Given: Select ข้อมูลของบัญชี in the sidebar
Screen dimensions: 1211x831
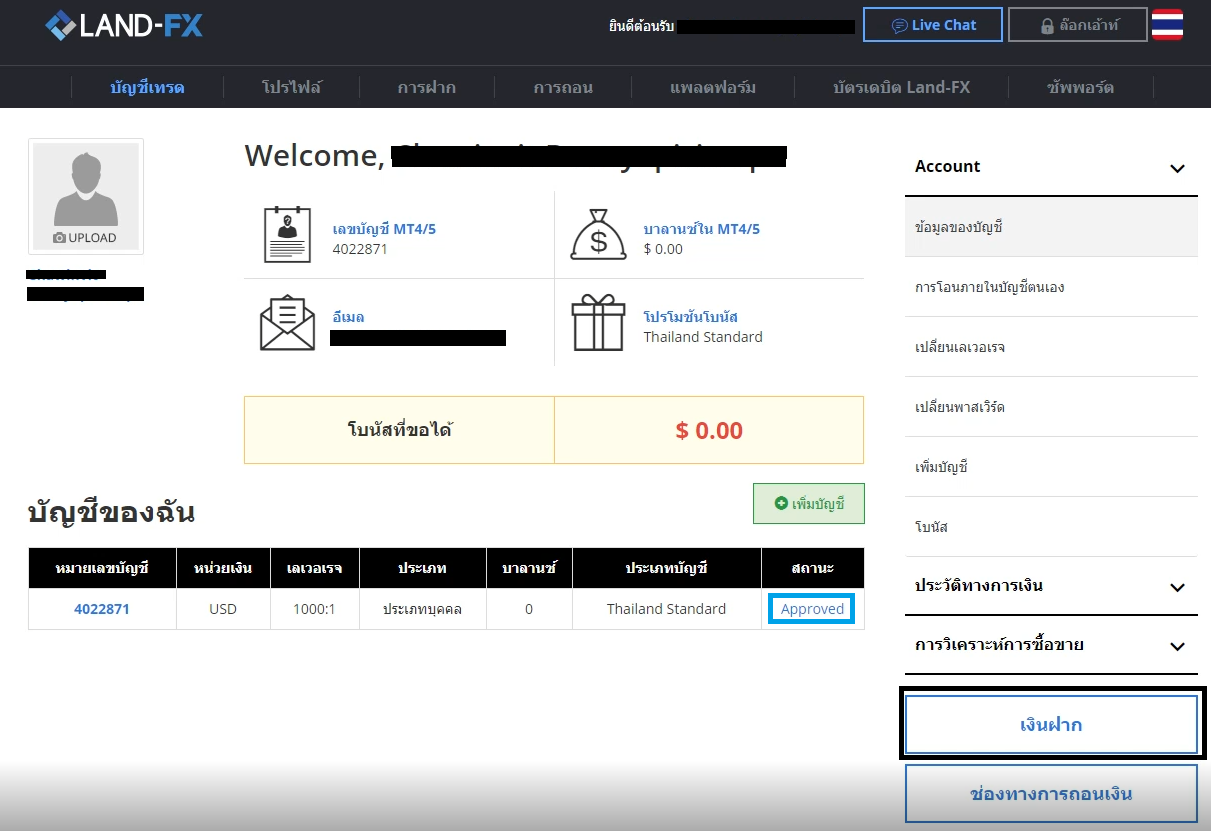Looking at the screenshot, I should tap(1051, 227).
